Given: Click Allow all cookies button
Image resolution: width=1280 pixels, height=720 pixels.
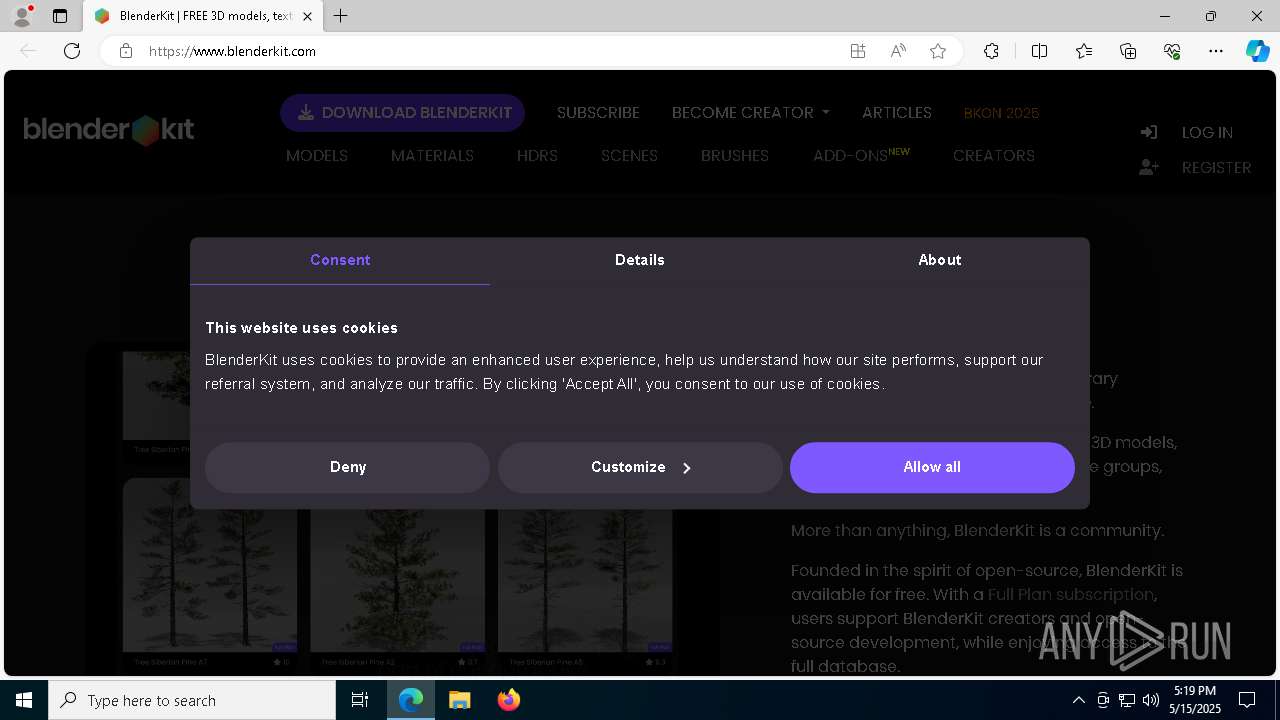Looking at the screenshot, I should (x=932, y=467).
